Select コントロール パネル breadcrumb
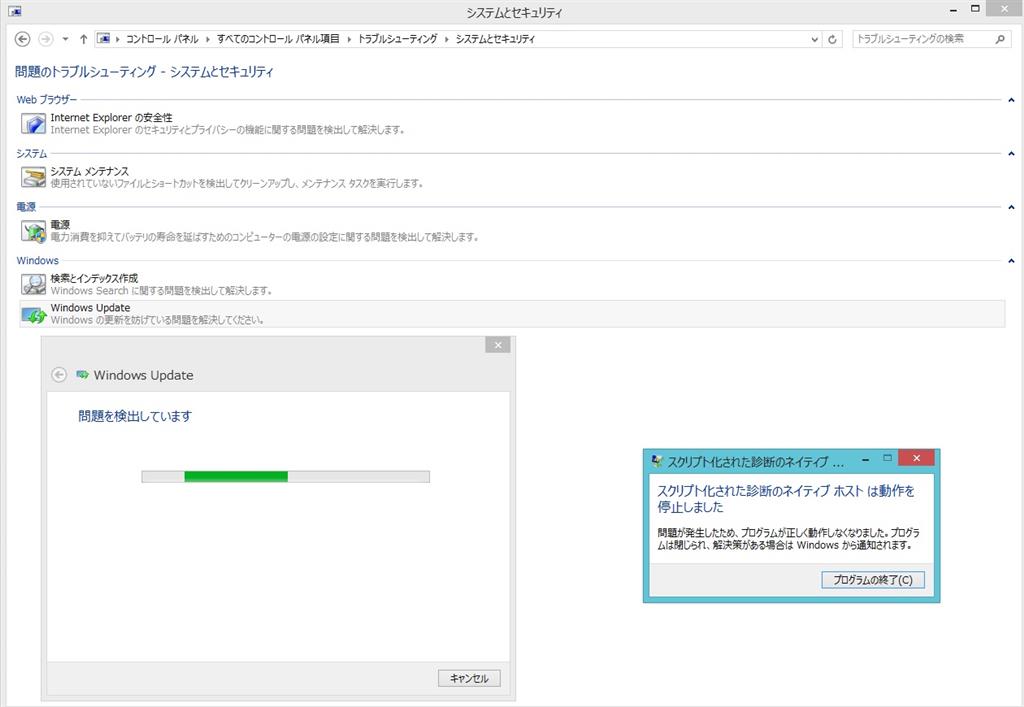The height and width of the screenshot is (707, 1024). coord(162,39)
